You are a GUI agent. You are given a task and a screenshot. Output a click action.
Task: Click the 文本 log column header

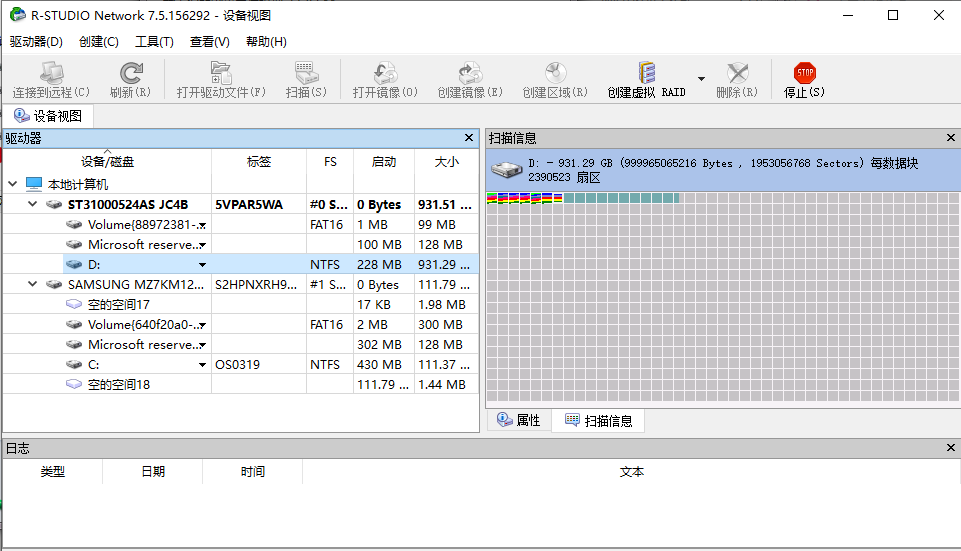click(631, 471)
